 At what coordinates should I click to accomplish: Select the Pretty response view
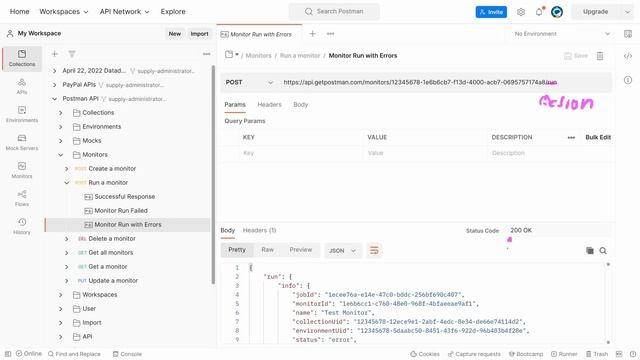click(237, 250)
